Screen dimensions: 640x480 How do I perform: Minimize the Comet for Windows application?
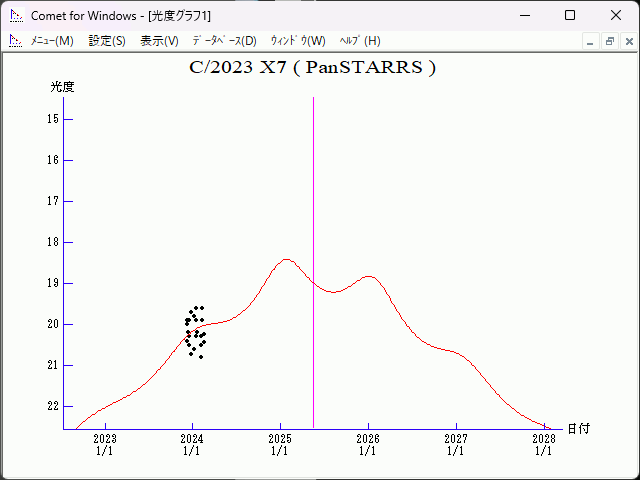click(524, 16)
